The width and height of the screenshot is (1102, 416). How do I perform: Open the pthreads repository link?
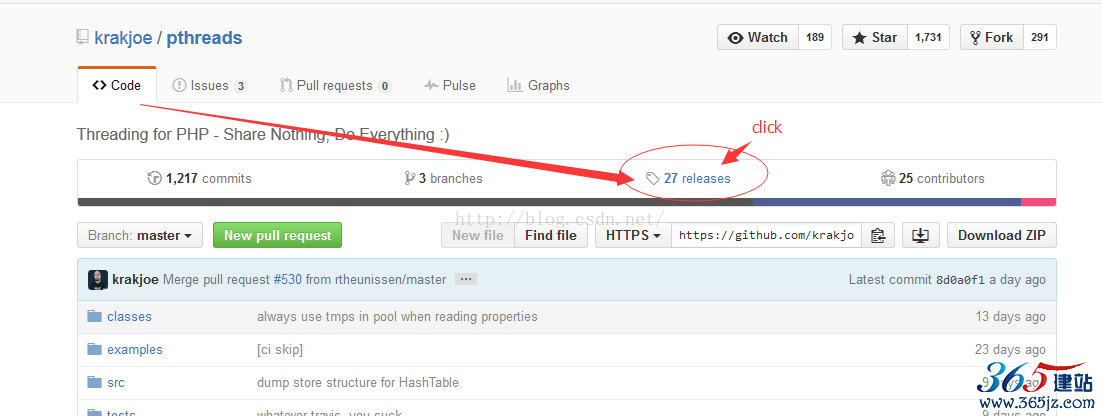204,38
